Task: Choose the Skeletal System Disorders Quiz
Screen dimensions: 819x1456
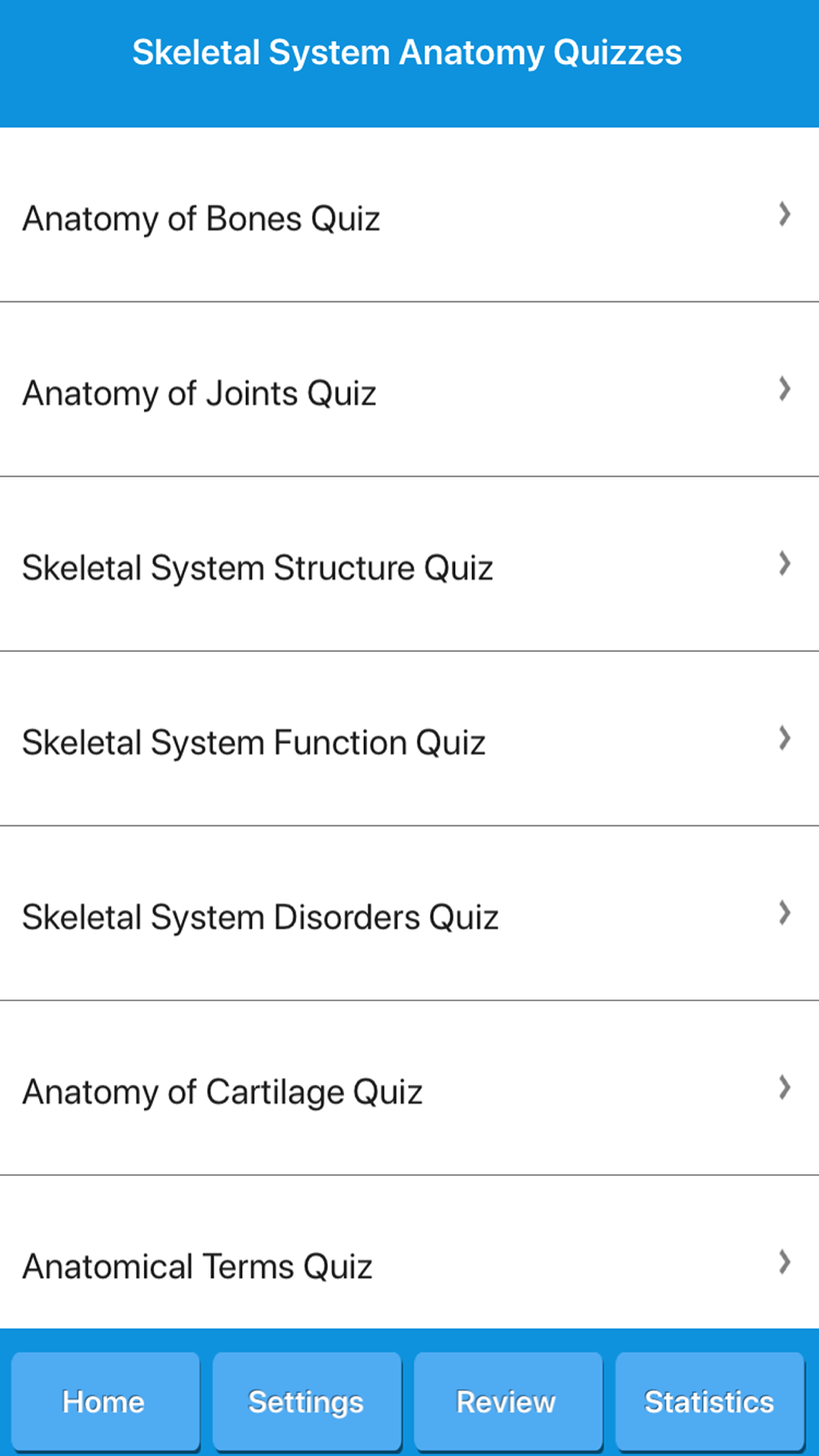Action: 260,917
